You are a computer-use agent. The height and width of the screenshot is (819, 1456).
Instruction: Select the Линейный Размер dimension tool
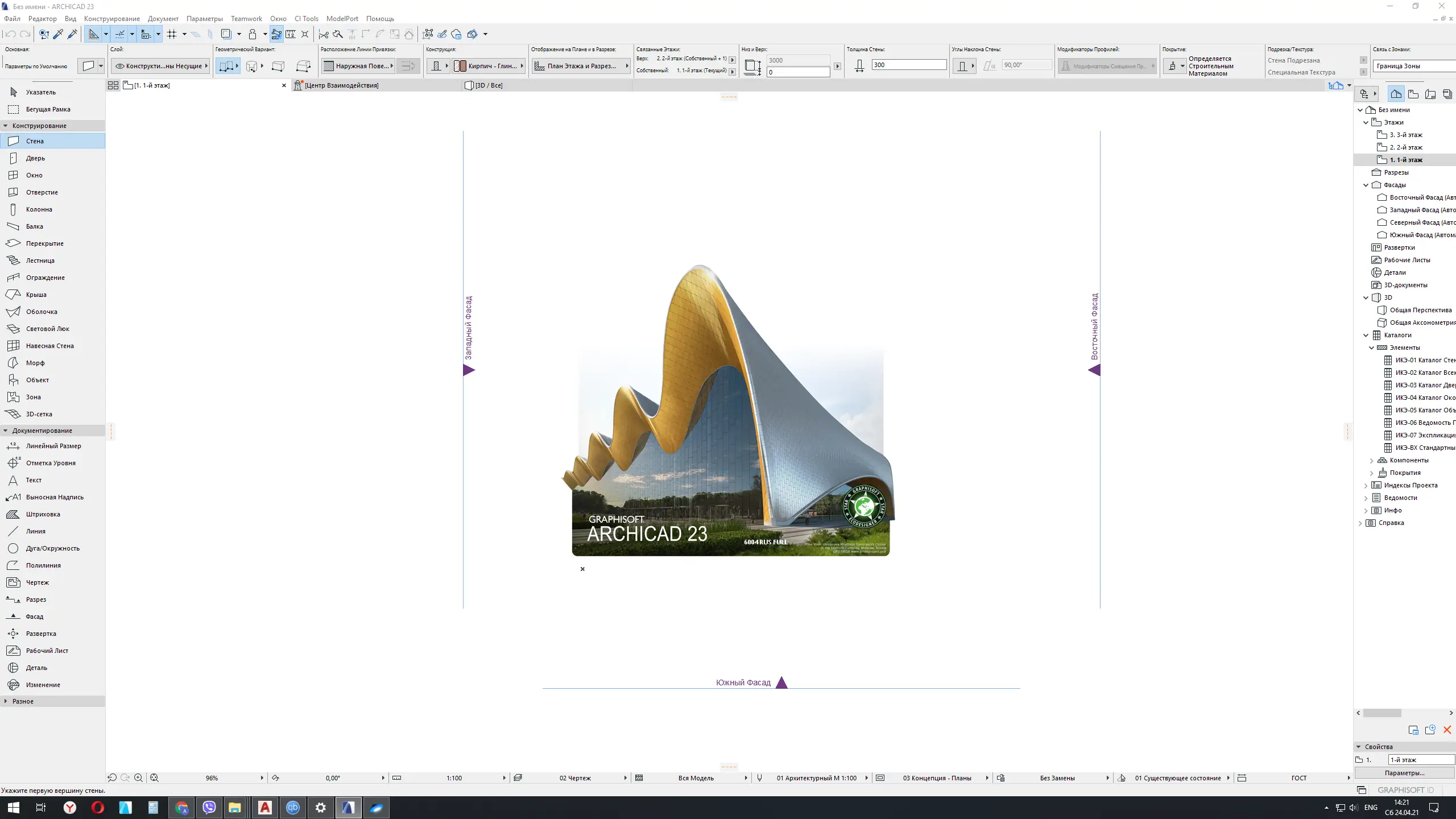(53, 446)
